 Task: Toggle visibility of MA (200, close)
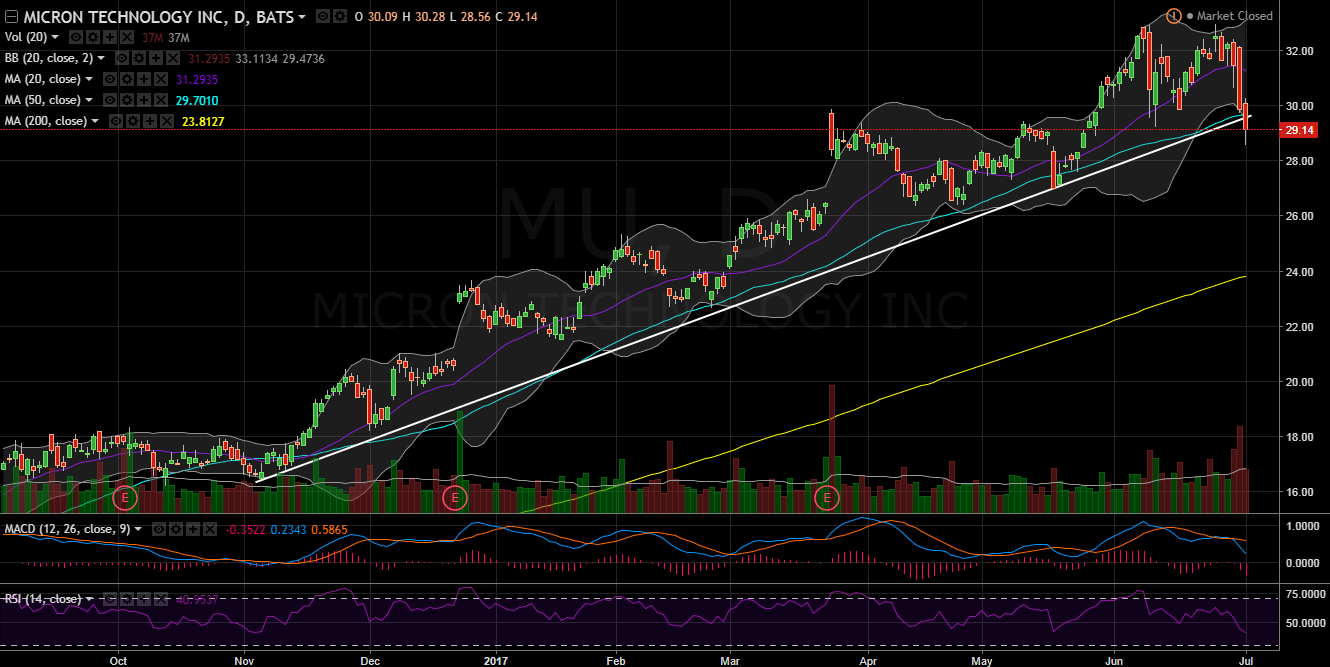point(118,121)
